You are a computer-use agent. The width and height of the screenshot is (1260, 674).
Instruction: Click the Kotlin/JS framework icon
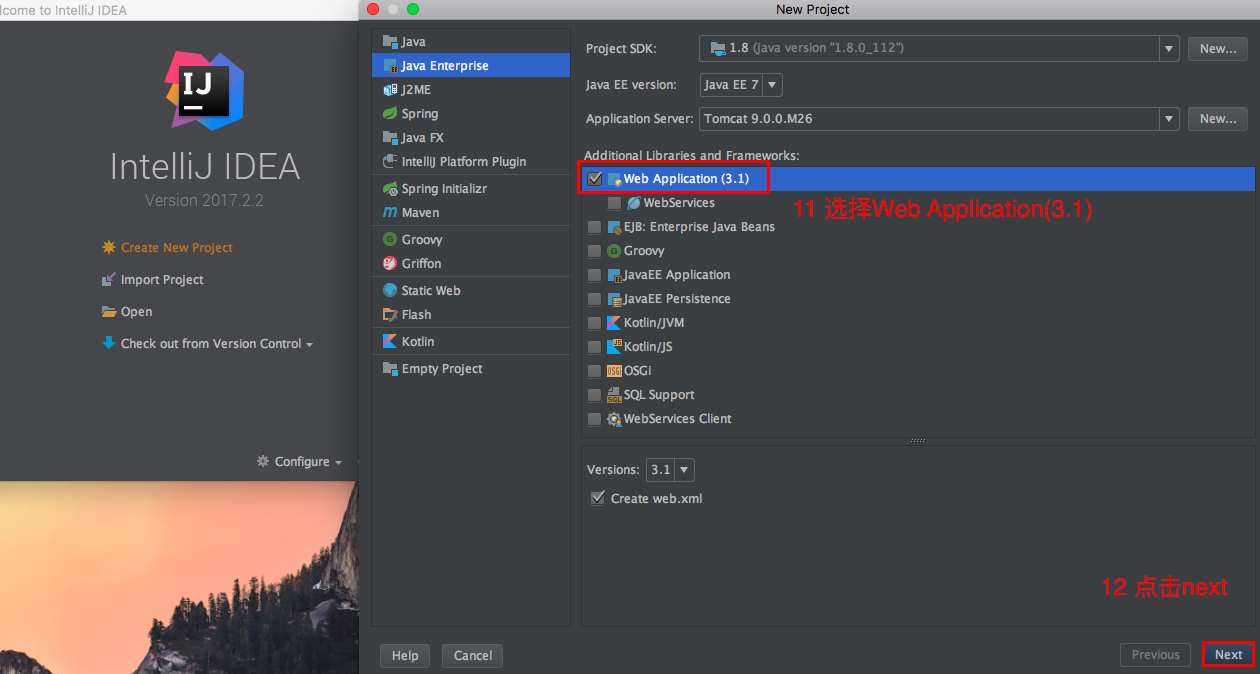(614, 347)
